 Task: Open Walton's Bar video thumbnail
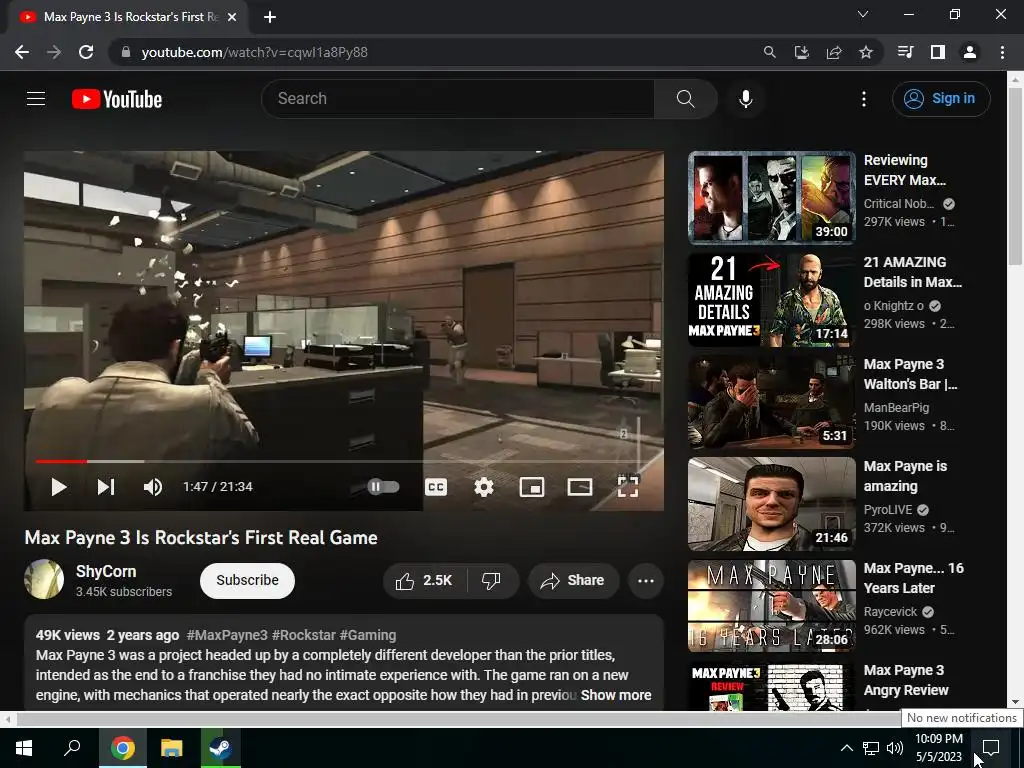point(771,402)
